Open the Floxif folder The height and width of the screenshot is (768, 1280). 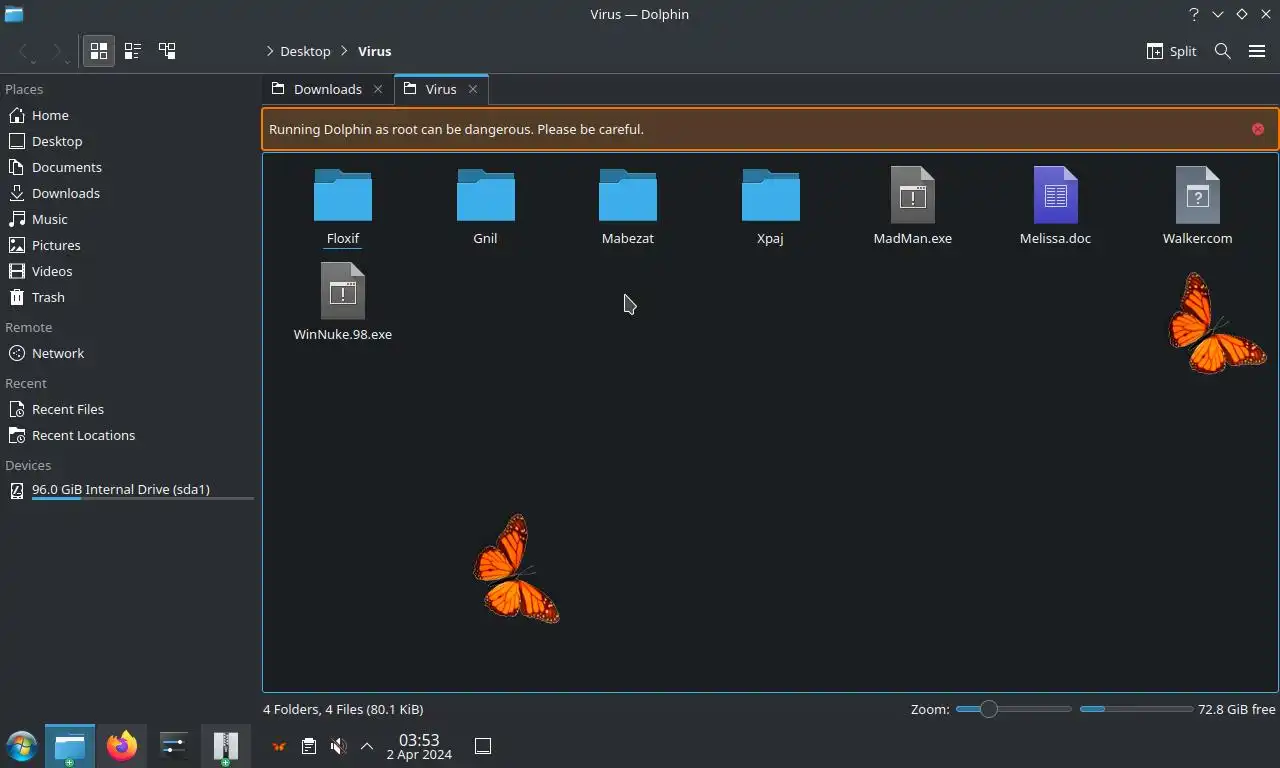[343, 207]
